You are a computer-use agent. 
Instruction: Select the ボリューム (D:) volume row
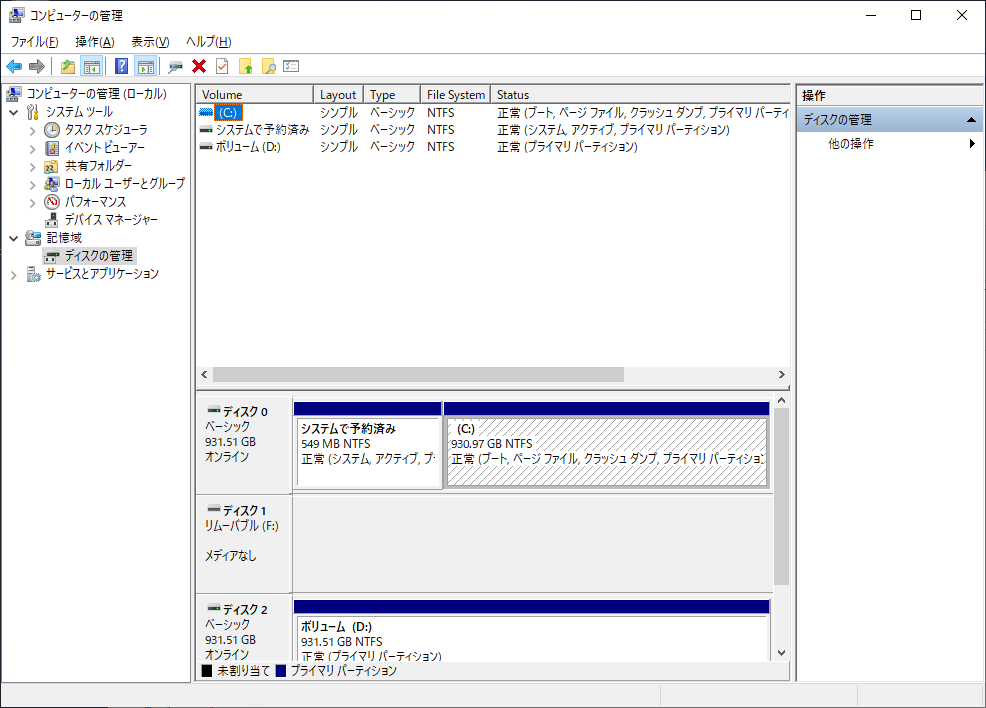(x=493, y=147)
